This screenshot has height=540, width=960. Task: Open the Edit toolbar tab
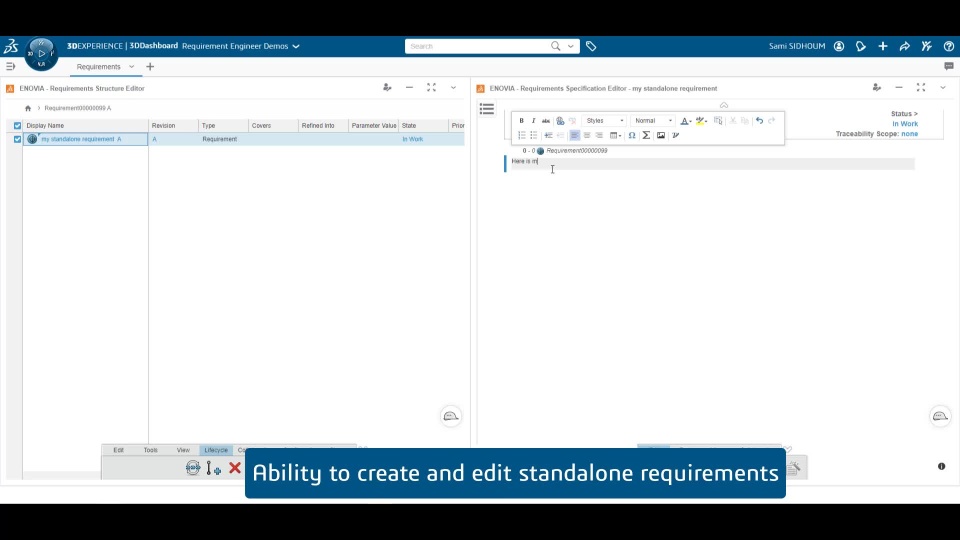tap(118, 450)
